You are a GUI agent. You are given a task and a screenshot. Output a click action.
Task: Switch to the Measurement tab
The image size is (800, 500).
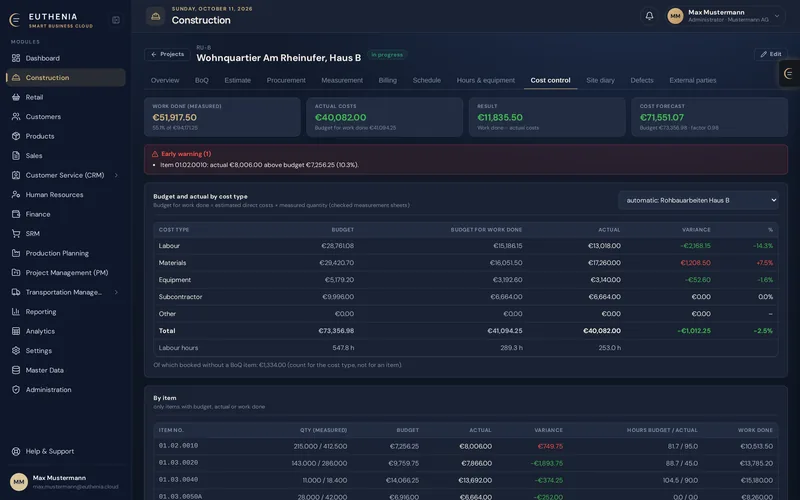click(342, 80)
